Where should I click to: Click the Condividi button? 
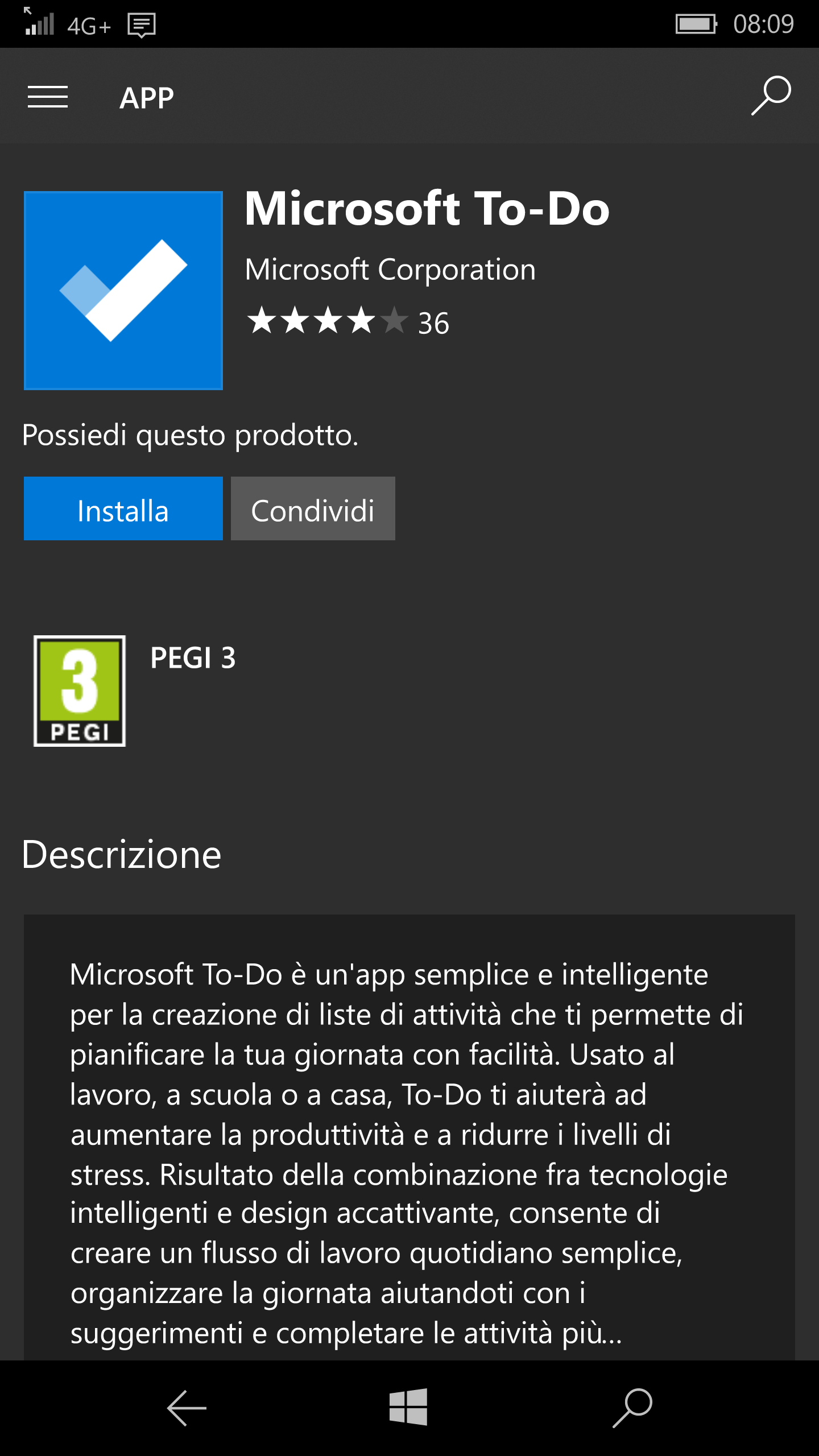pyautogui.click(x=313, y=508)
